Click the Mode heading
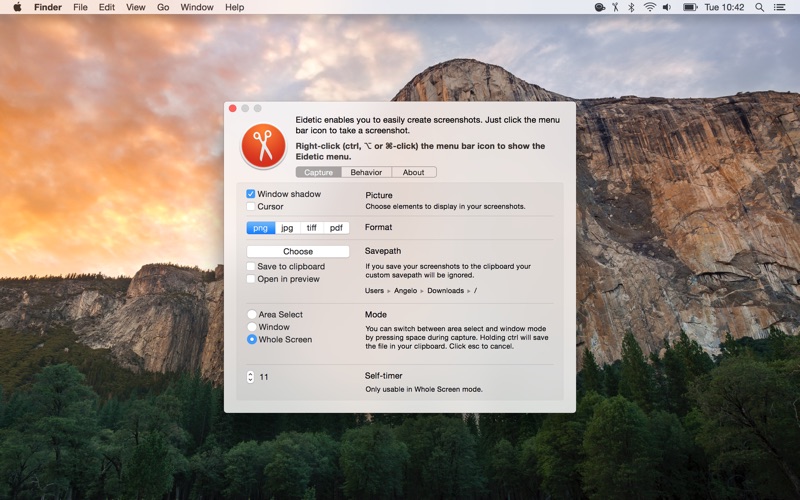Screen dimensions: 800x500 [x=376, y=314]
